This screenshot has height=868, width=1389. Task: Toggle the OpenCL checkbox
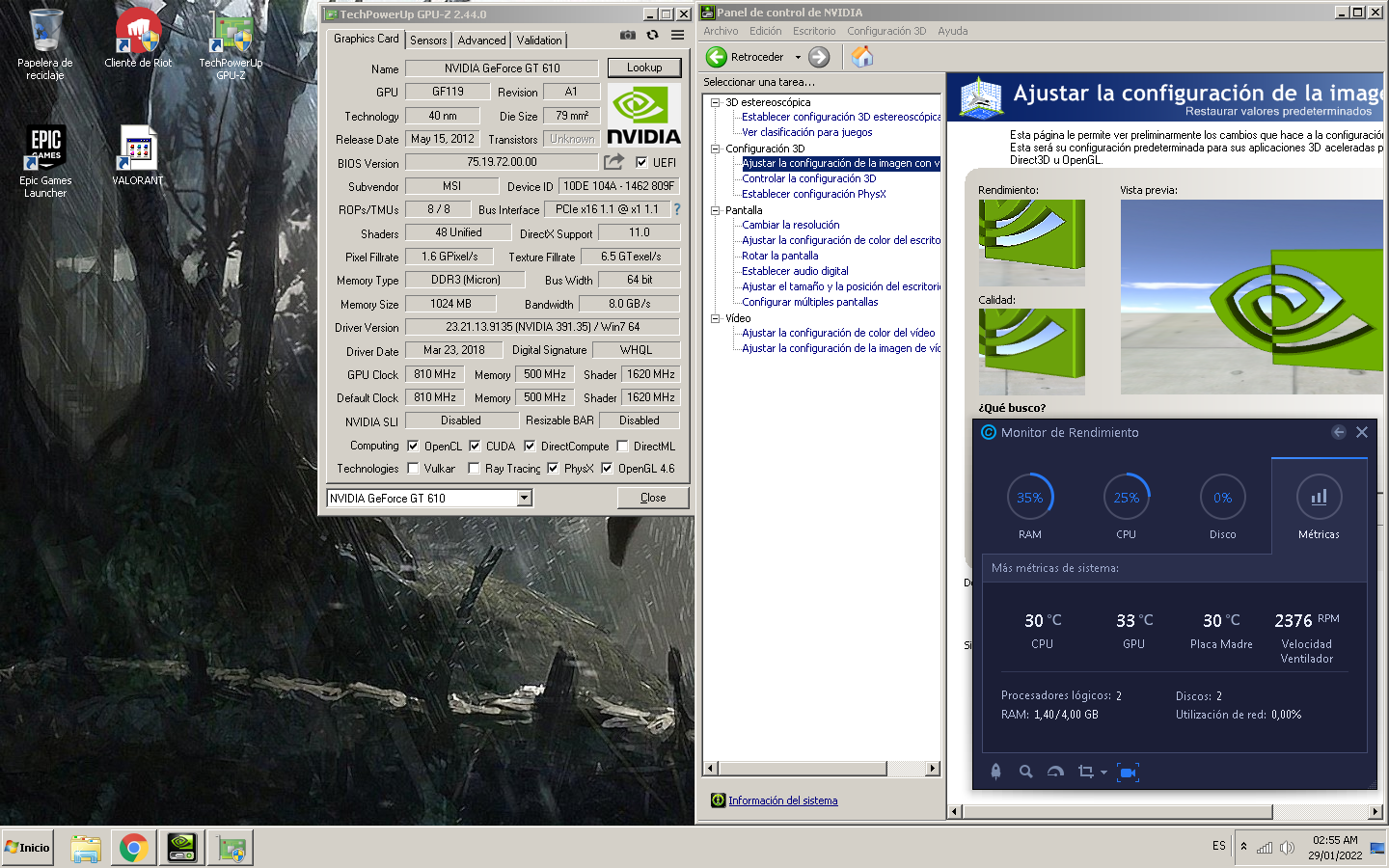tap(413, 446)
